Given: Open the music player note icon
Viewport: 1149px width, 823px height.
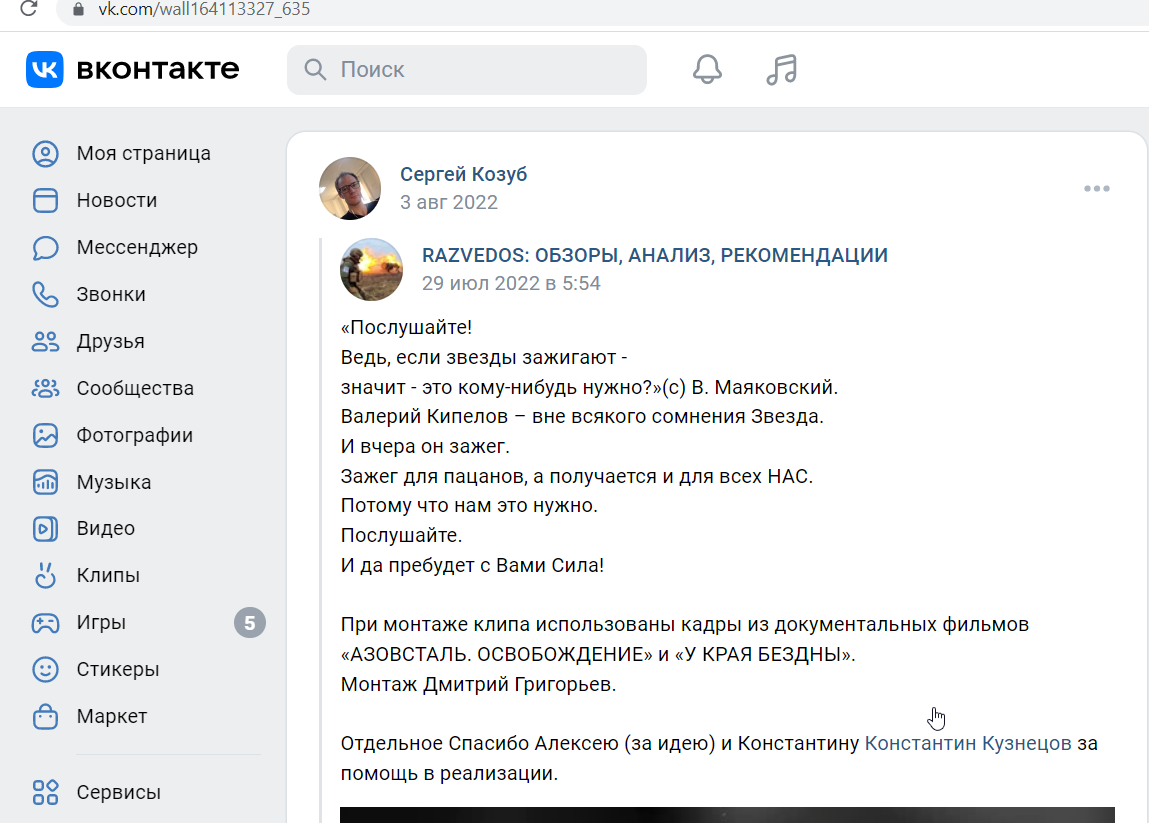Looking at the screenshot, I should (782, 70).
